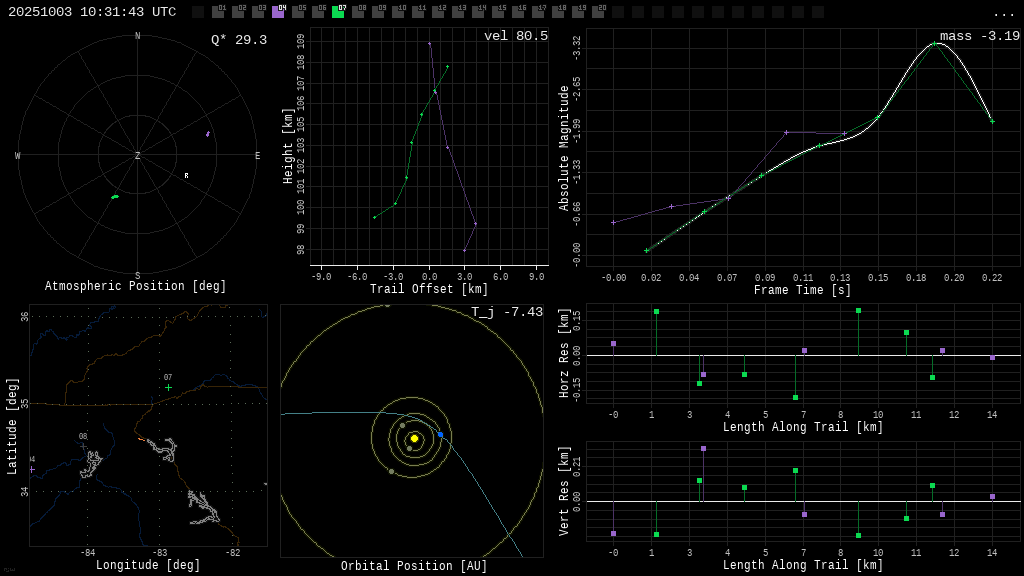Click the green station 07 map cross

click(x=168, y=387)
